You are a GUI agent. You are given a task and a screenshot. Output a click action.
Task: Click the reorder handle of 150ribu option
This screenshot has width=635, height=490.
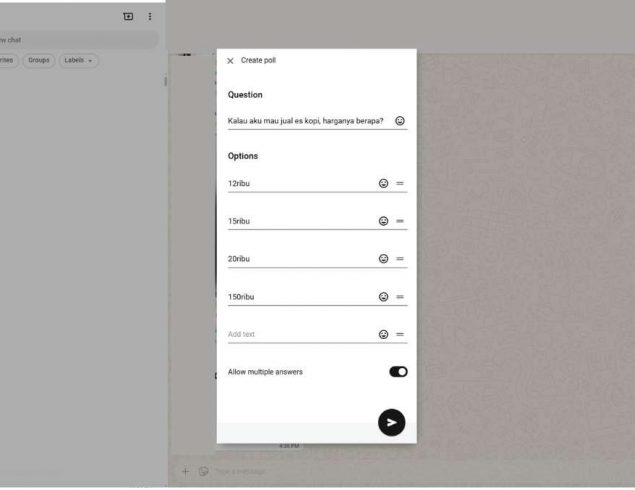click(400, 297)
